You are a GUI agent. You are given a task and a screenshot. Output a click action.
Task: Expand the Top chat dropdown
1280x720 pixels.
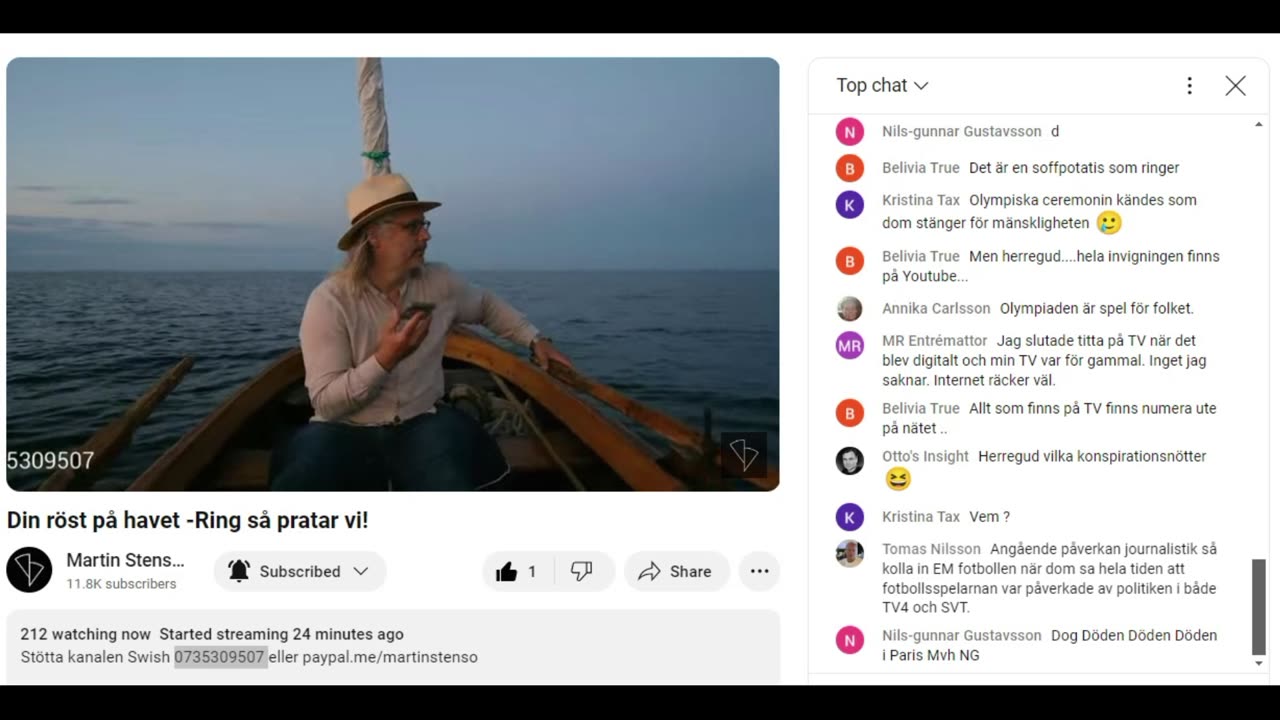pyautogui.click(x=882, y=85)
